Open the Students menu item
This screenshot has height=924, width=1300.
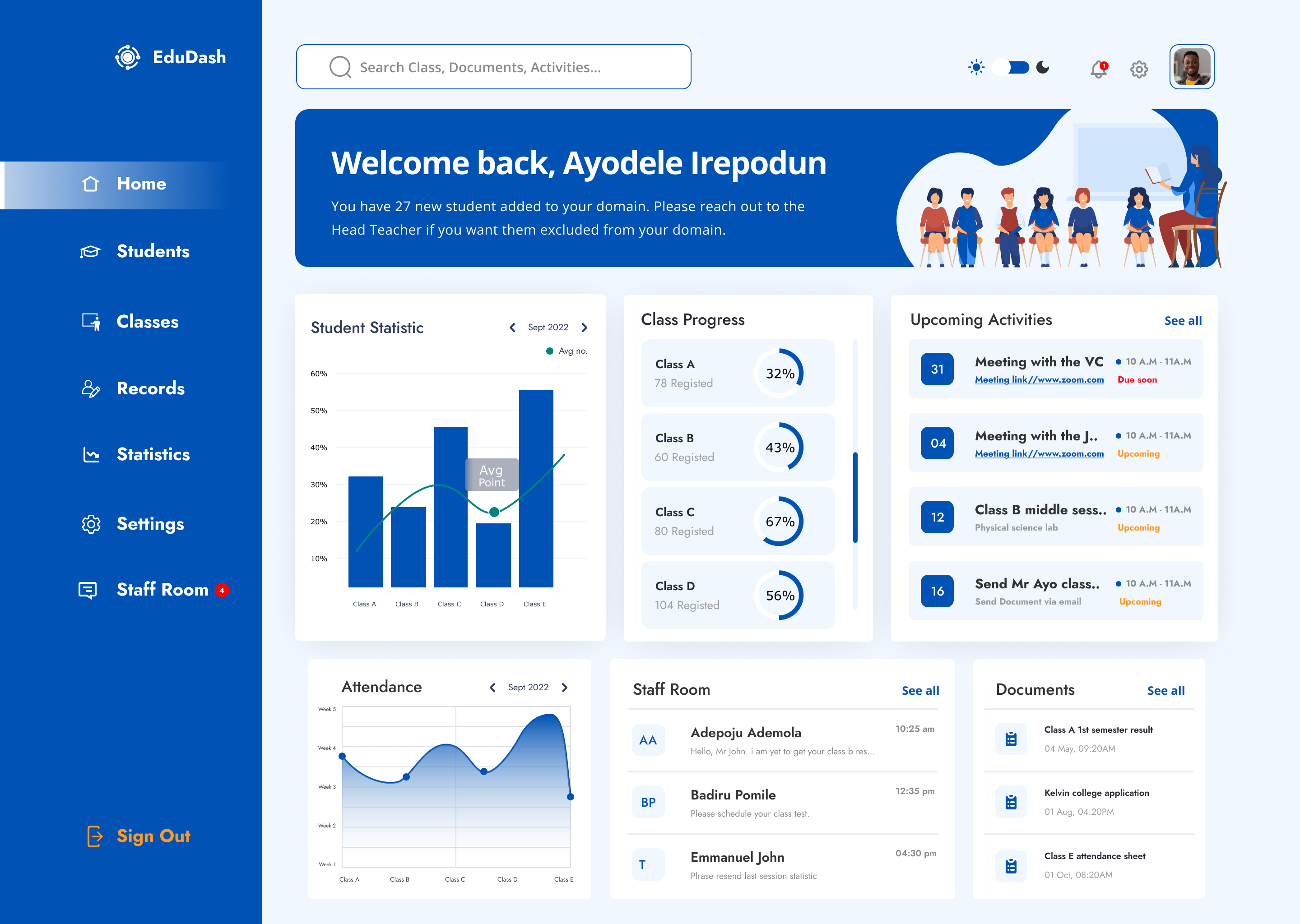point(153,251)
